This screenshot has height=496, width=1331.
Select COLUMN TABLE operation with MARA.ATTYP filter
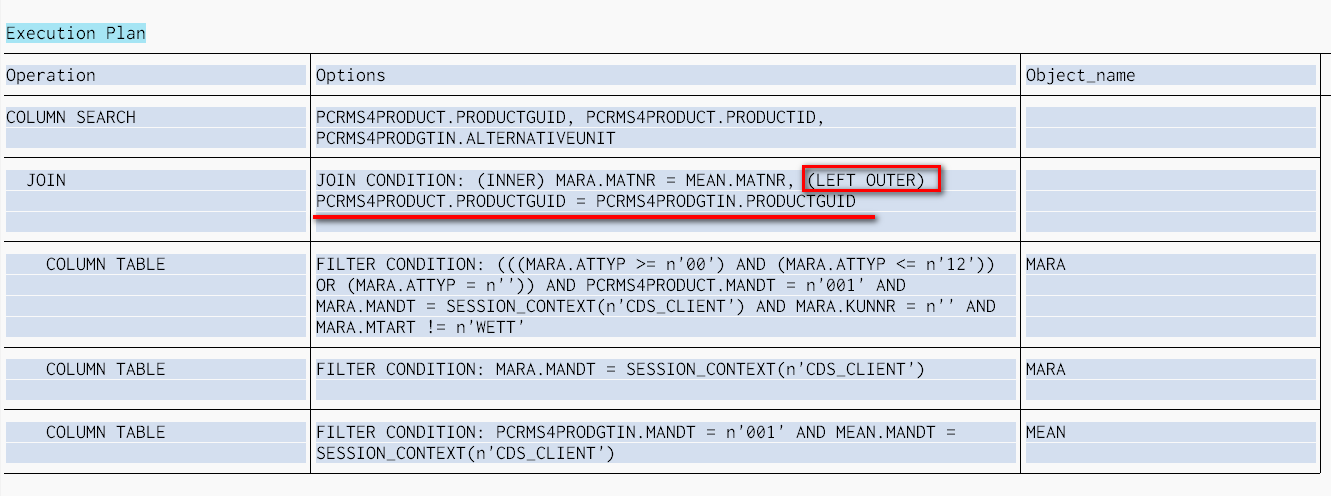click(x=106, y=264)
